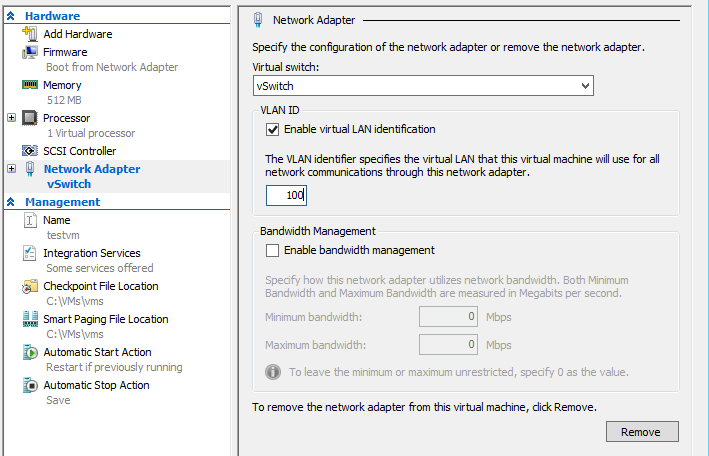709x456 pixels.
Task: Select Network Adapter in the hardware list
Action: (92, 169)
